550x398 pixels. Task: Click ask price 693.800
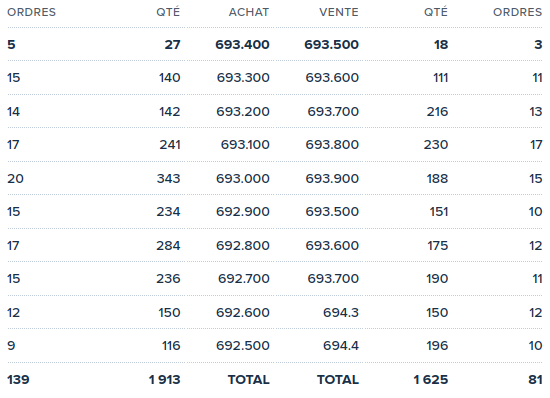coord(332,144)
